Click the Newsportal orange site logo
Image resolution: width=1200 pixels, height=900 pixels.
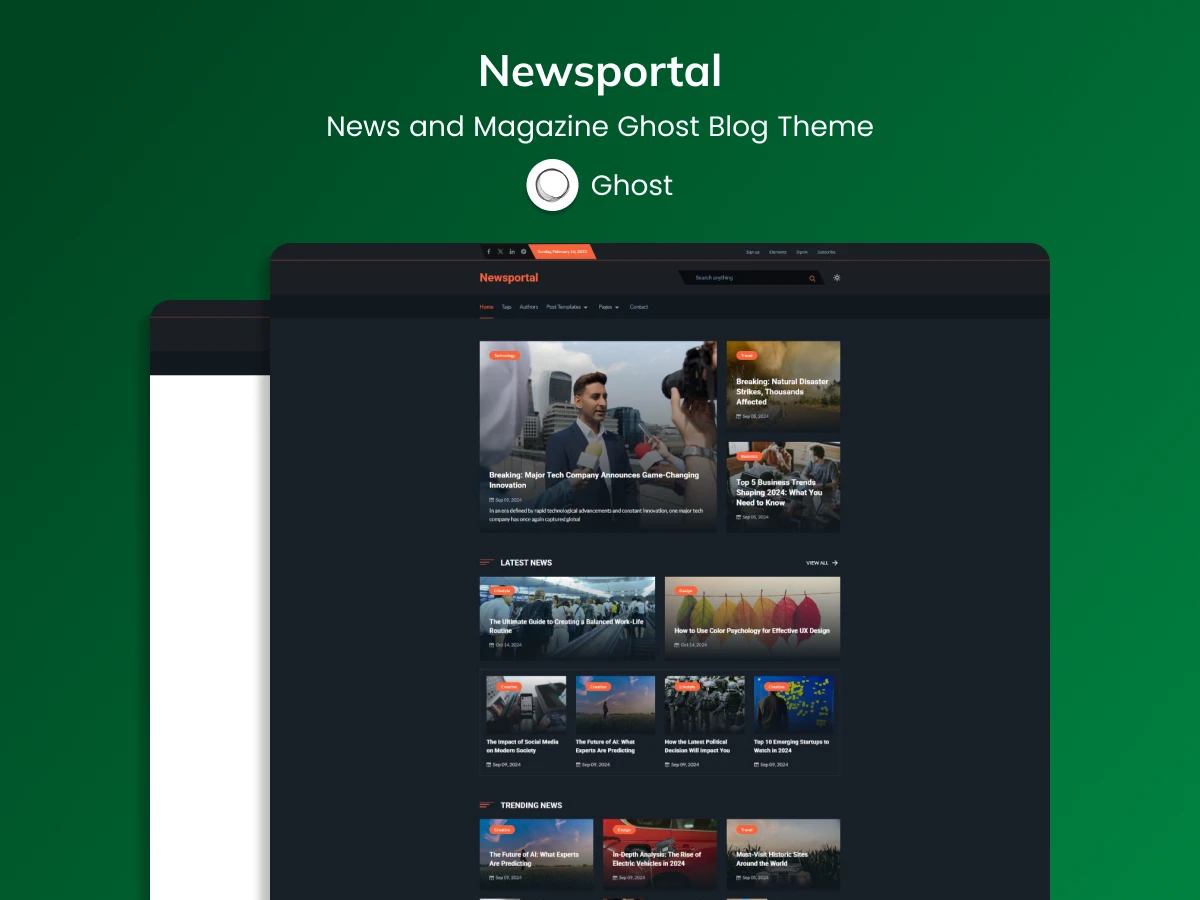[x=508, y=278]
